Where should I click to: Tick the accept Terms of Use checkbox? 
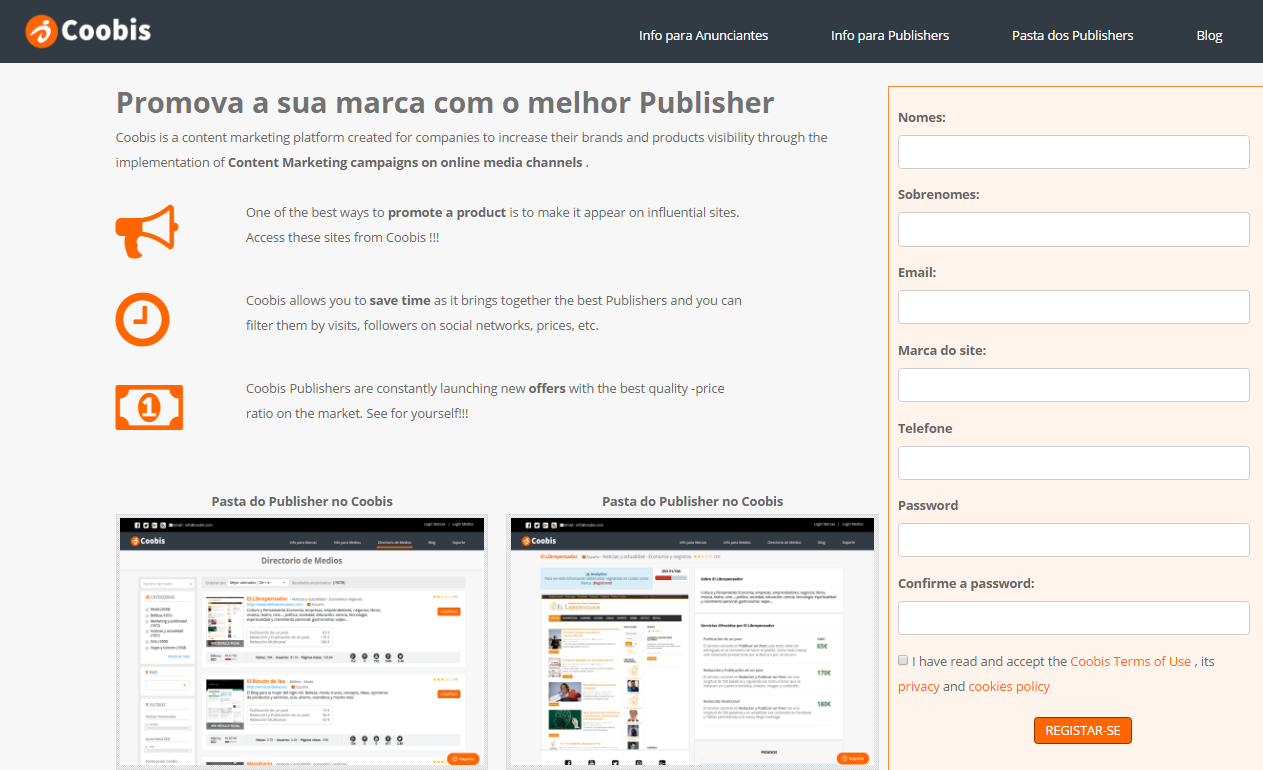tap(903, 660)
